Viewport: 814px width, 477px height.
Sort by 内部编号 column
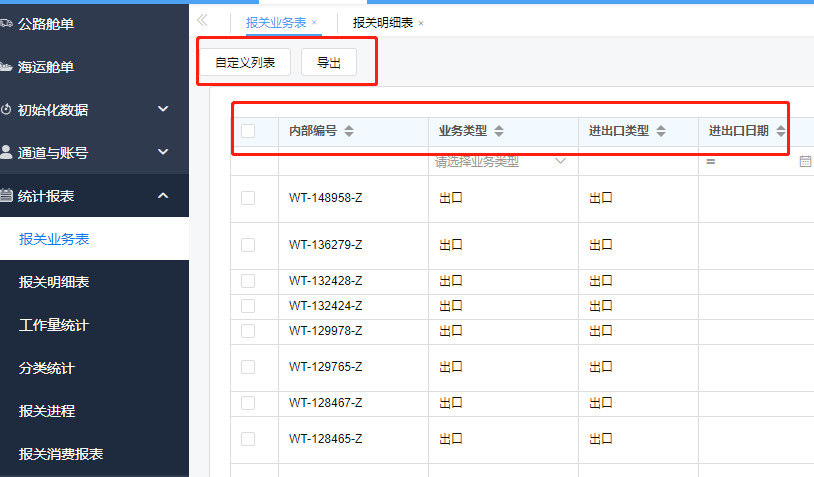349,131
